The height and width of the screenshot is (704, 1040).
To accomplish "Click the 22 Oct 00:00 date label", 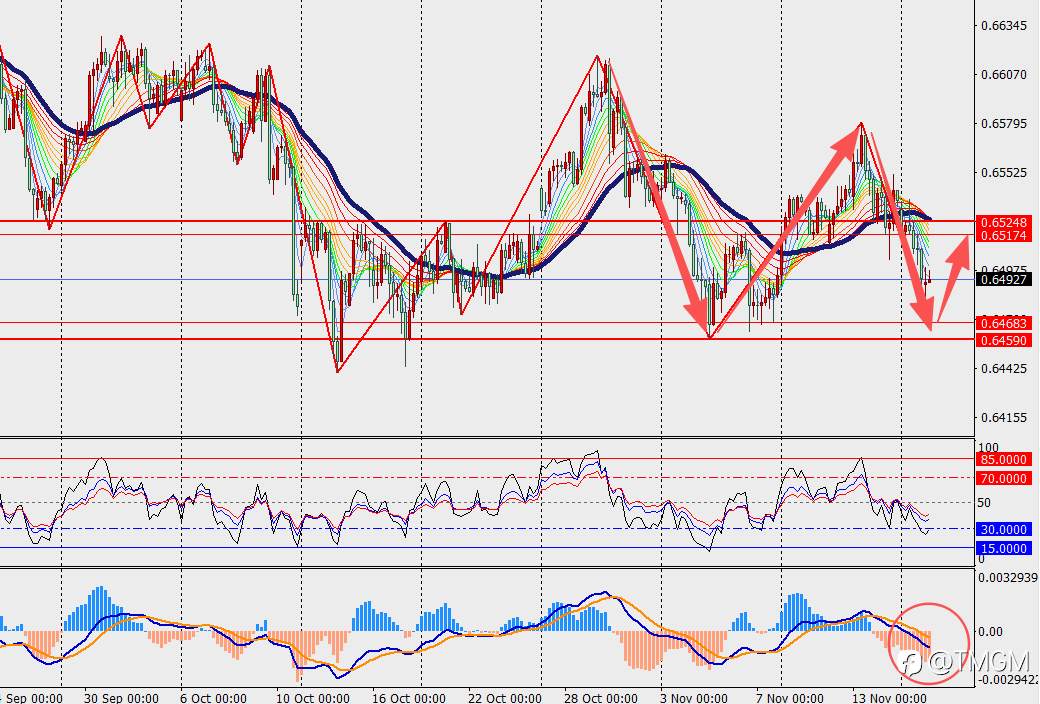I will coord(504,698).
